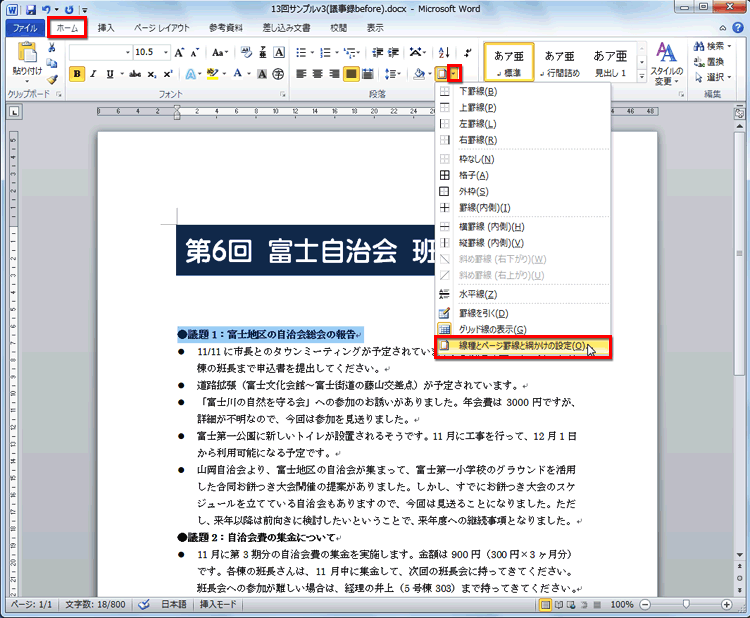Click the Select button in editing group
Viewport: 750px width, 618px height.
[x=712, y=77]
